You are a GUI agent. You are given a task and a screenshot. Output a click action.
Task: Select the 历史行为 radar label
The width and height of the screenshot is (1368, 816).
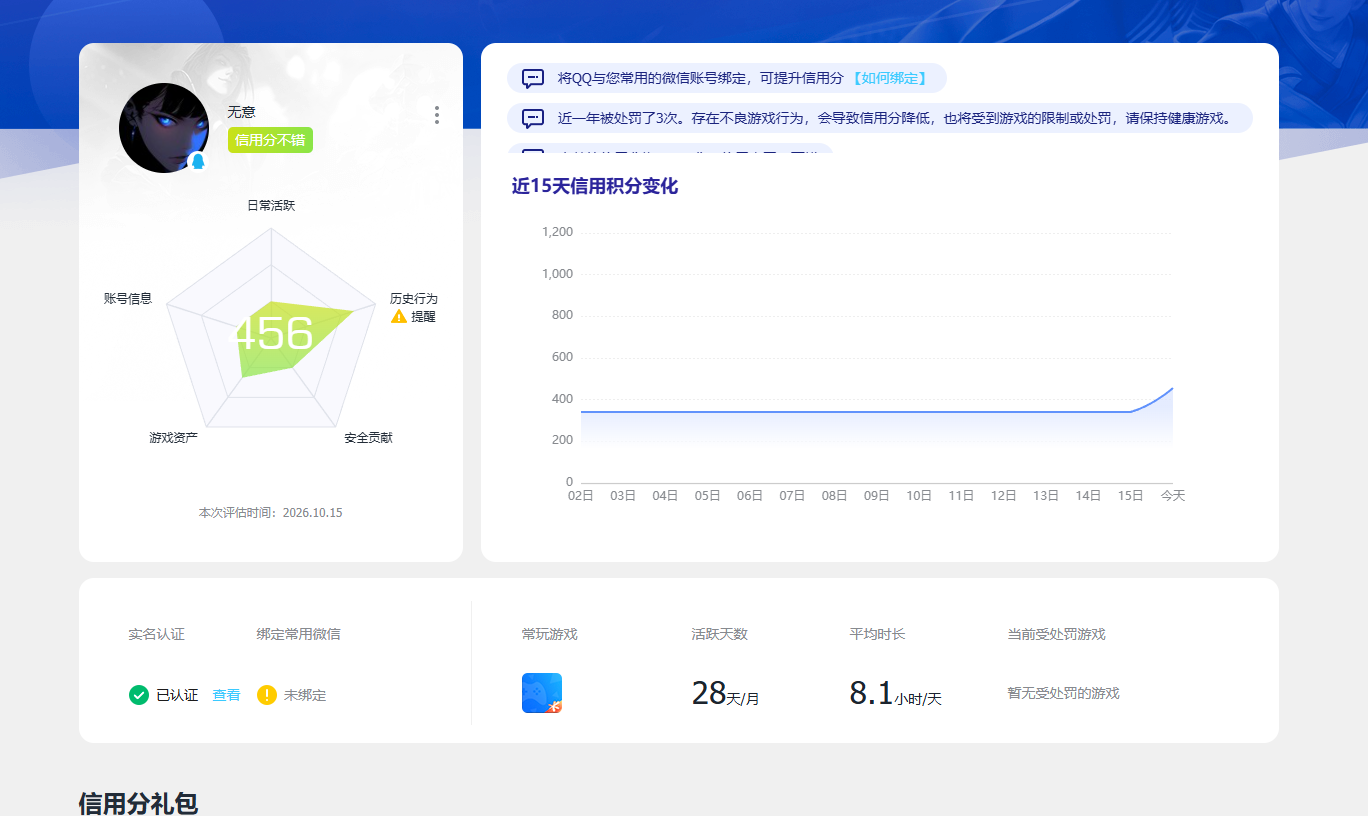coord(414,299)
